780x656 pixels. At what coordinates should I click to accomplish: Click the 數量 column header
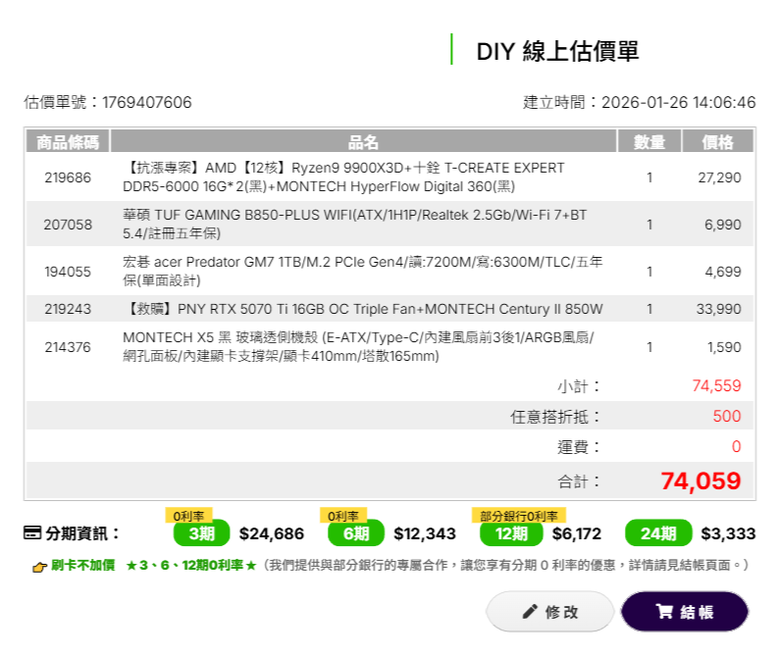[649, 142]
